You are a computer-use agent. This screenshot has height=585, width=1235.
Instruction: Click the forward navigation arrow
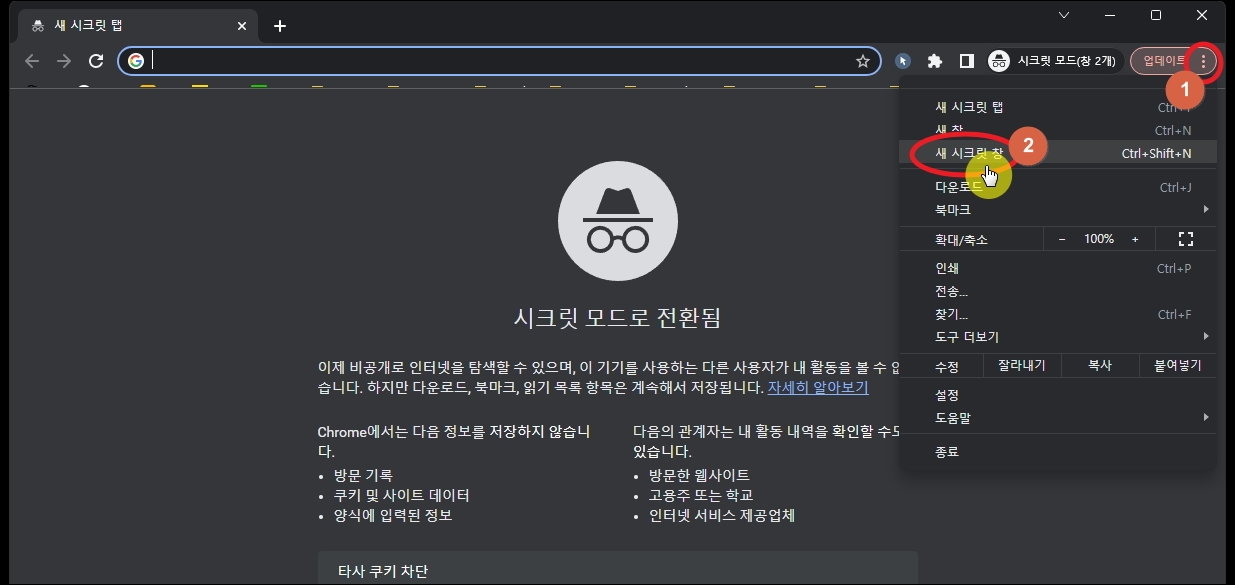coord(64,61)
